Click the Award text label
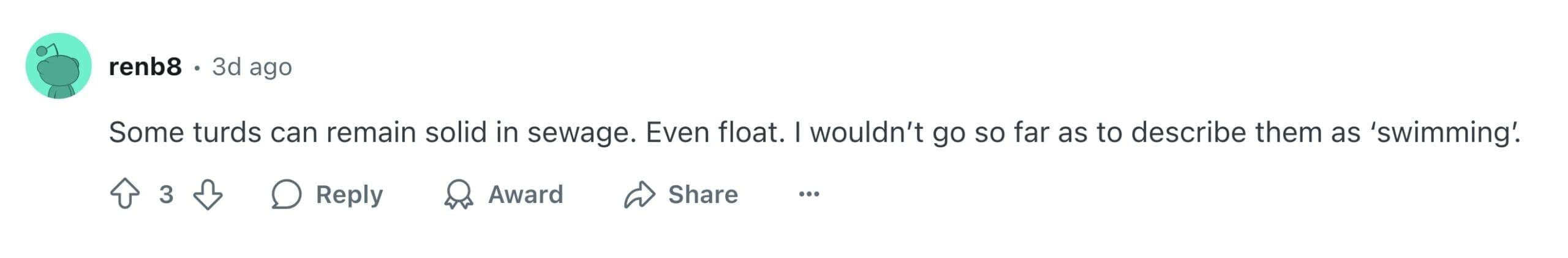This screenshot has height=258, width=1568. [526, 194]
